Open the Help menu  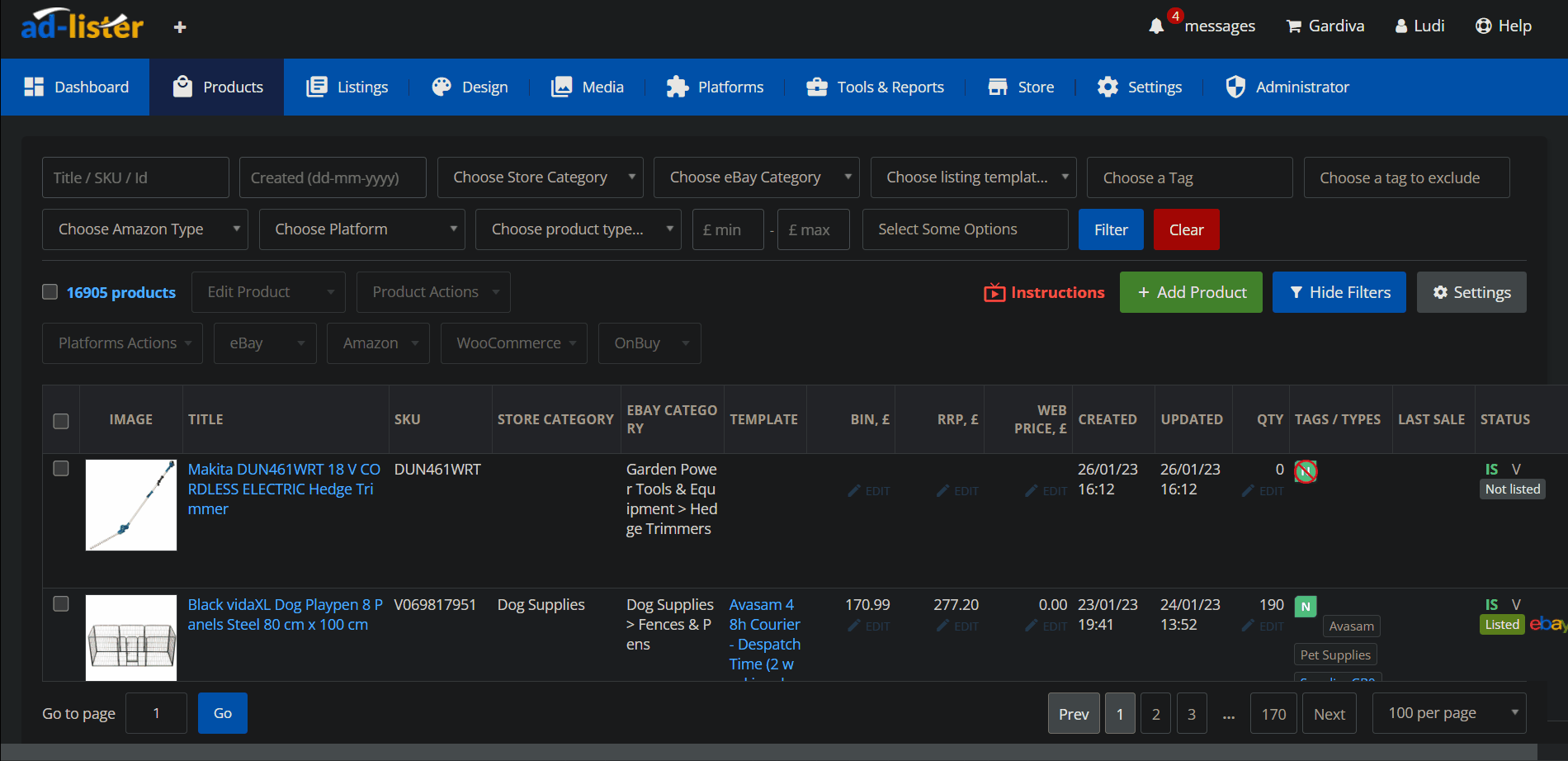click(1504, 26)
